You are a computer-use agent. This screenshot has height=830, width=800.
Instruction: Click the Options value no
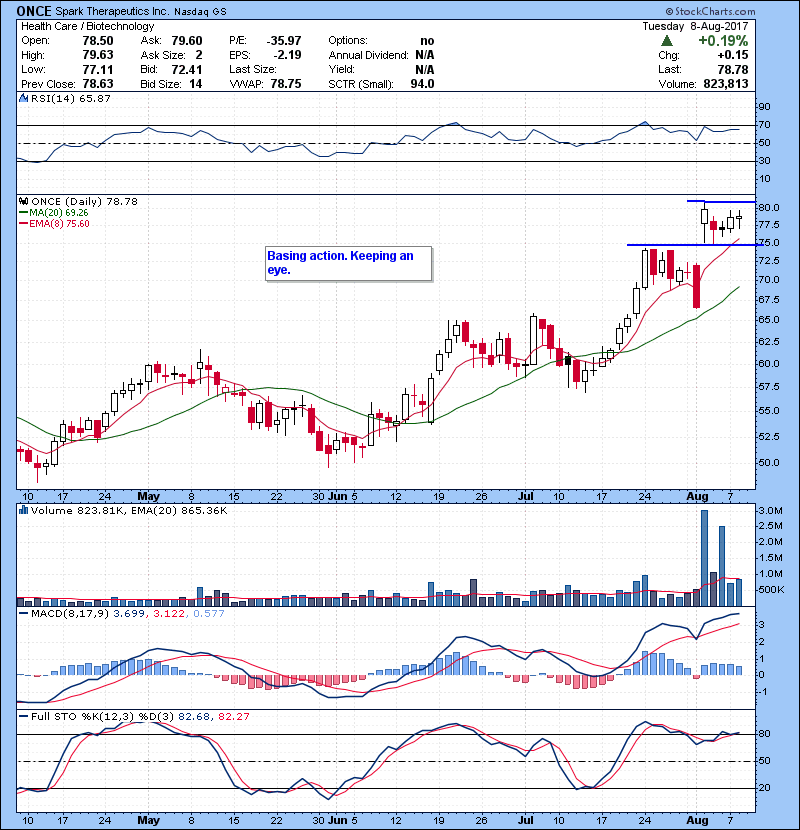[427, 41]
